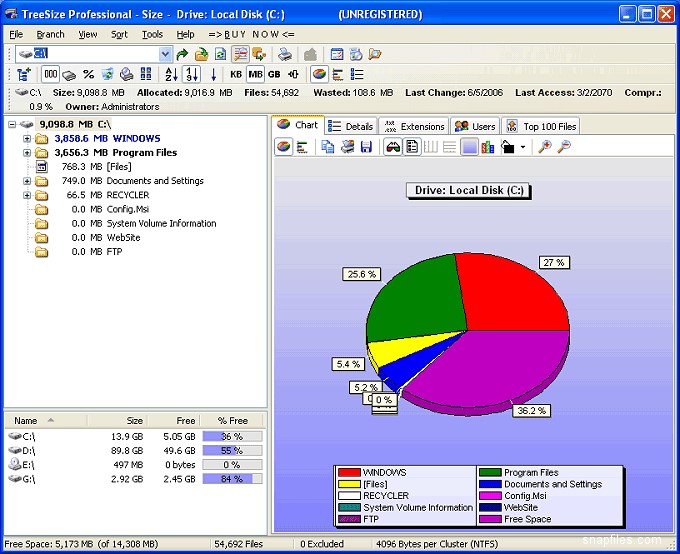The image size is (680, 554).
Task: Click the zoom in magnifier on the chart toolbar
Action: tap(544, 147)
